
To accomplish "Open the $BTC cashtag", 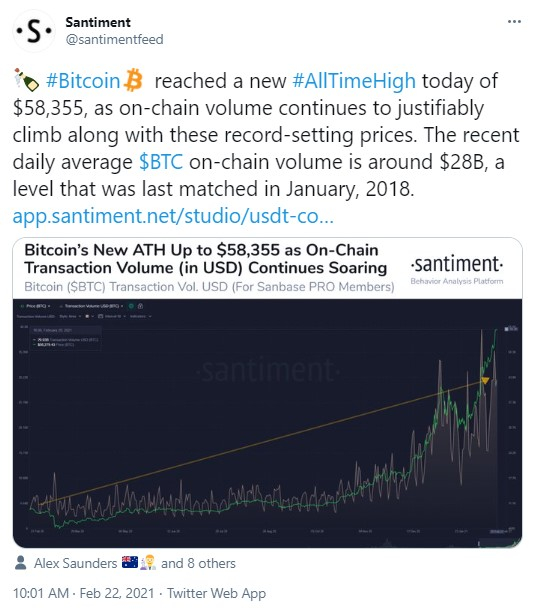I will [x=161, y=162].
